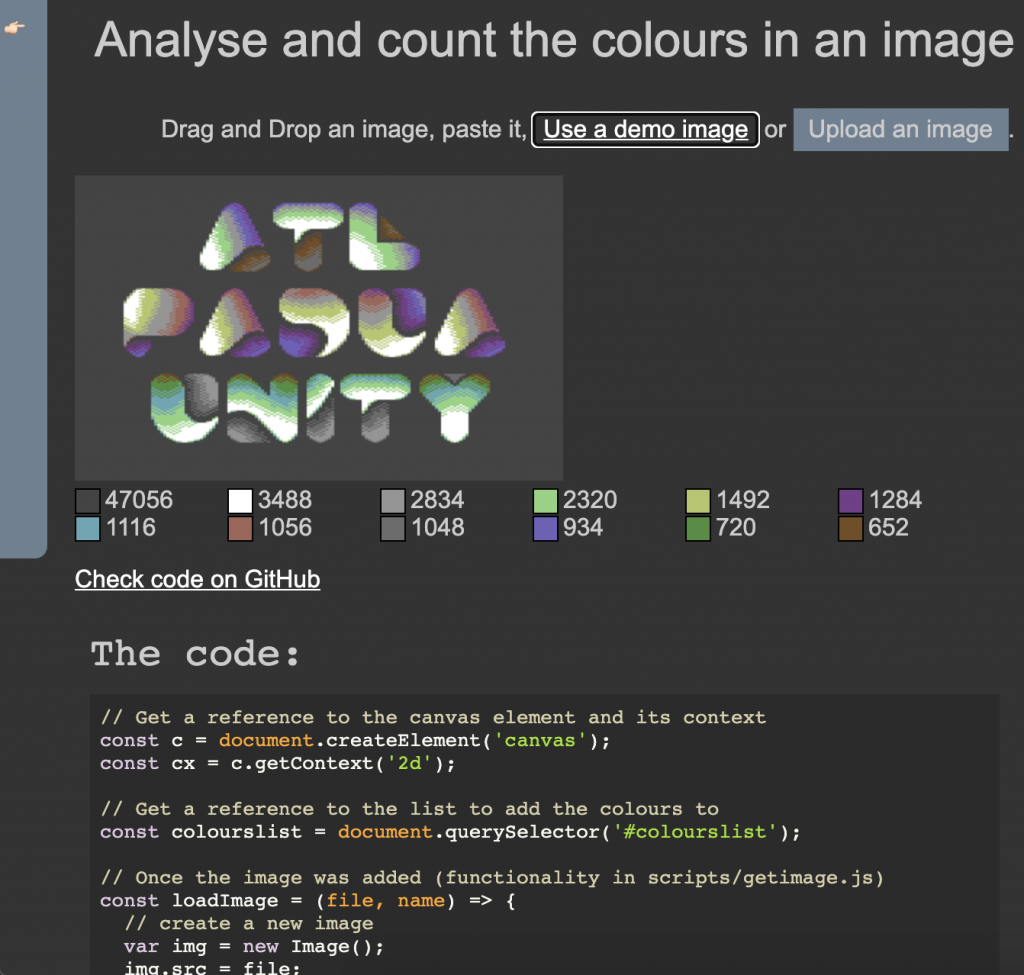Click the colour count '47056'
Image resolution: width=1024 pixels, height=975 pixels.
139,500
